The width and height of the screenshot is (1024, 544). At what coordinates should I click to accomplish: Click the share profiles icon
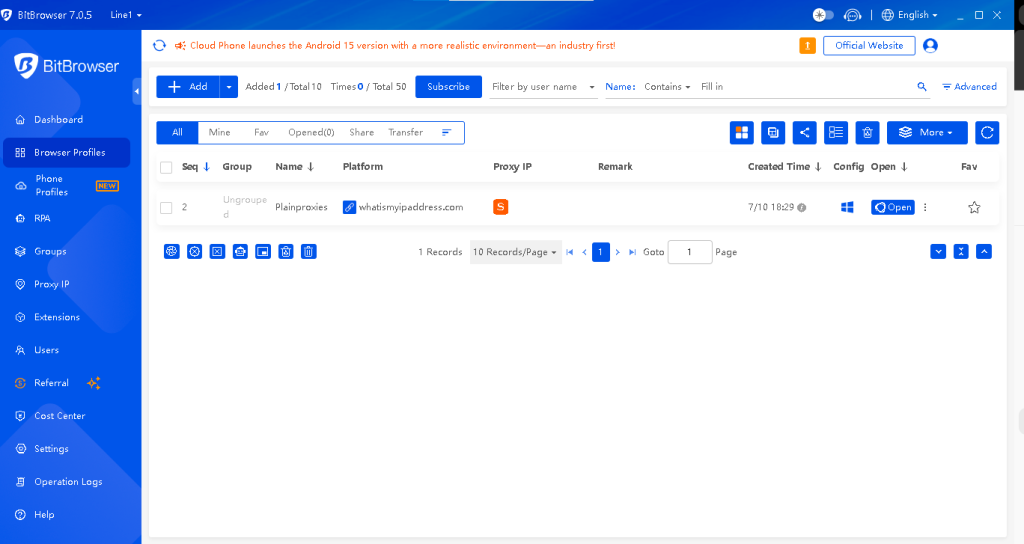pyautogui.click(x=805, y=133)
